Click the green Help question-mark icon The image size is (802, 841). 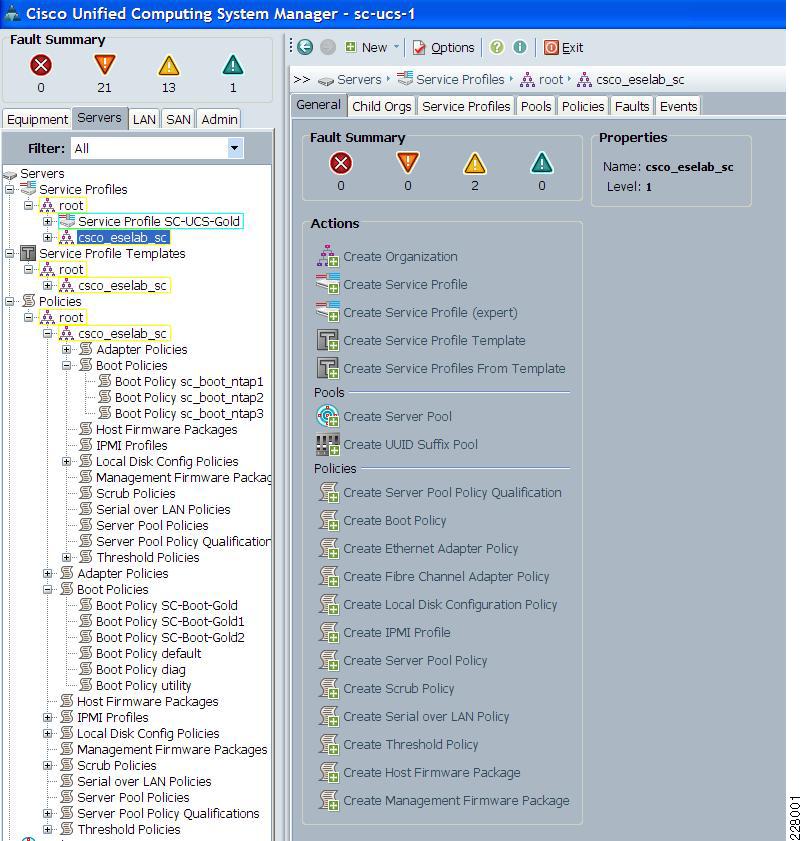point(497,47)
